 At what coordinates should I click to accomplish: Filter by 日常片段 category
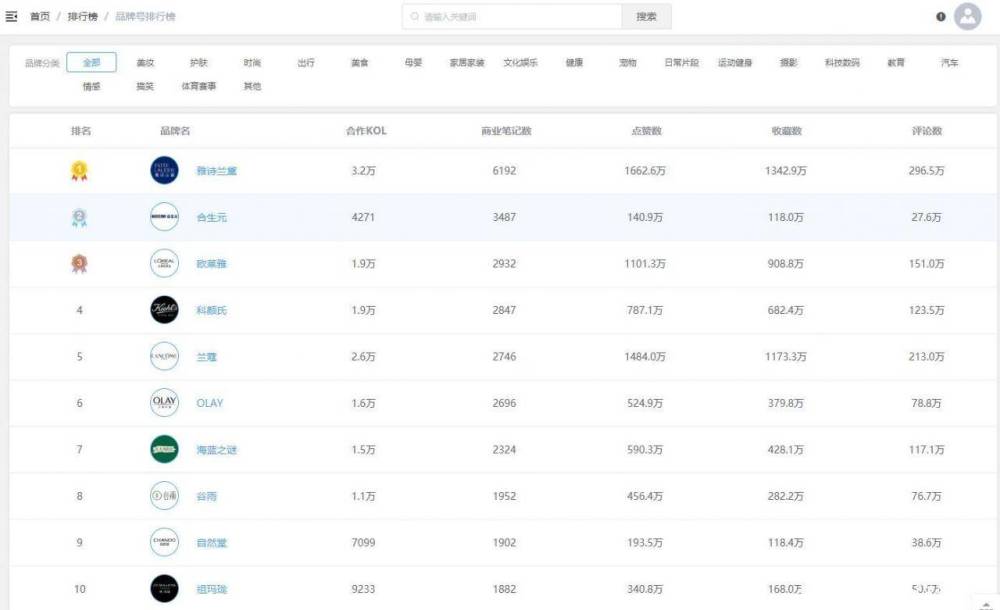pos(681,63)
